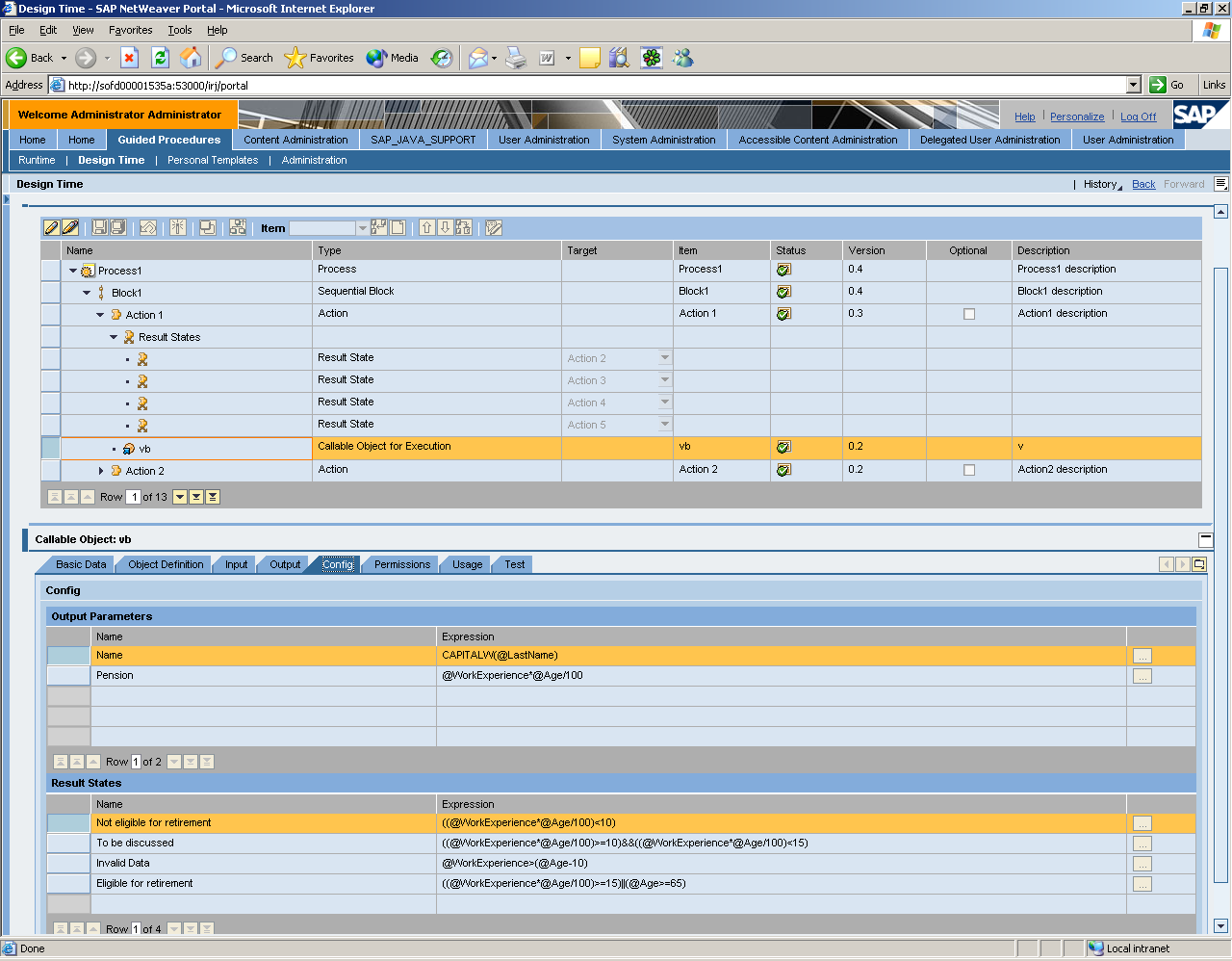Click the pencil edit icon in toolbar

(52, 228)
